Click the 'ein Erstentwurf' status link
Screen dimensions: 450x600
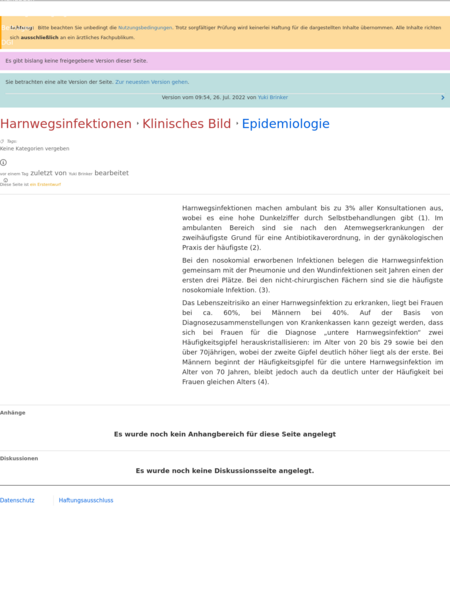pyautogui.click(x=46, y=184)
